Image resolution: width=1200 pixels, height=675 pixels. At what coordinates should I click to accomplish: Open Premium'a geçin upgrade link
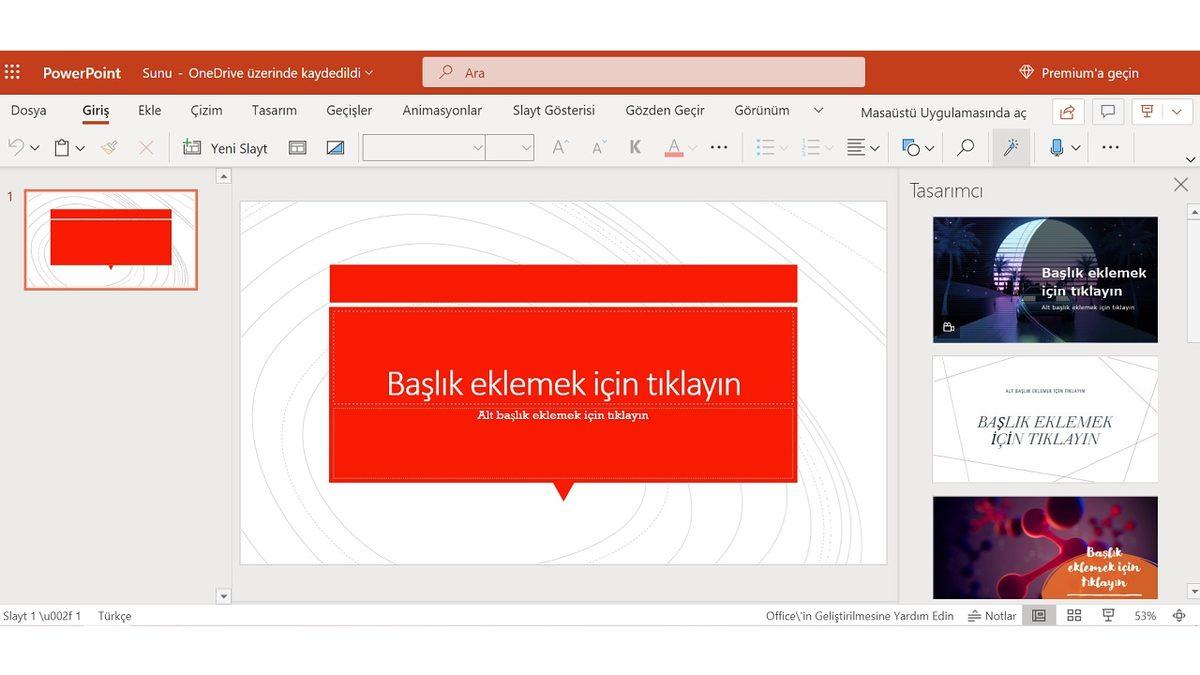1089,72
